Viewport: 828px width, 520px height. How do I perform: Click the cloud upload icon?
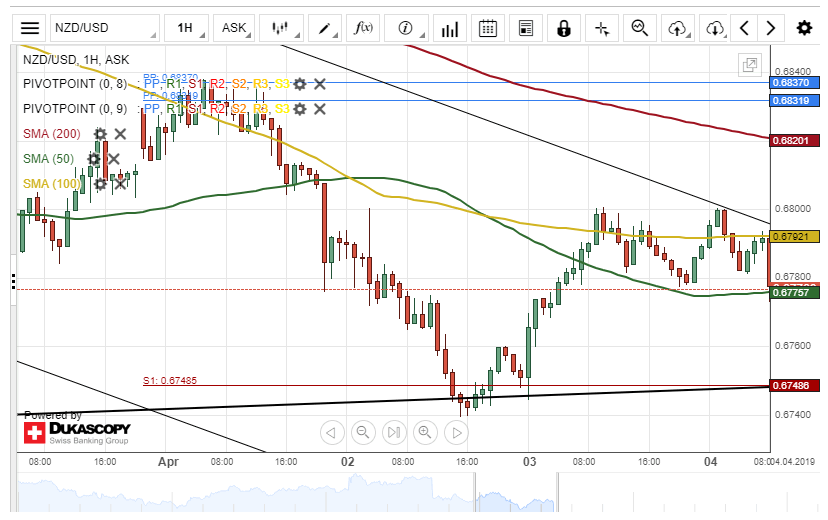678,28
